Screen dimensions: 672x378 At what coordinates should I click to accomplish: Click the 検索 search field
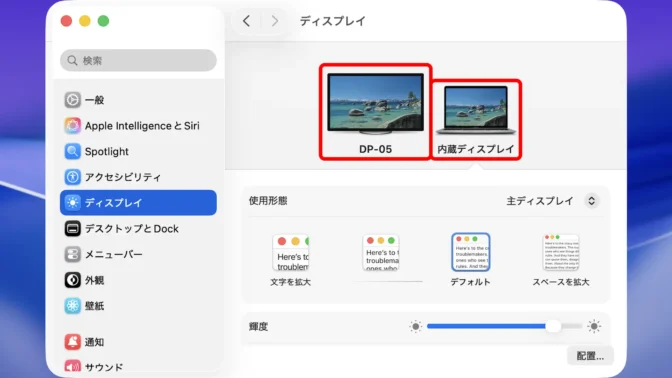(x=138, y=60)
